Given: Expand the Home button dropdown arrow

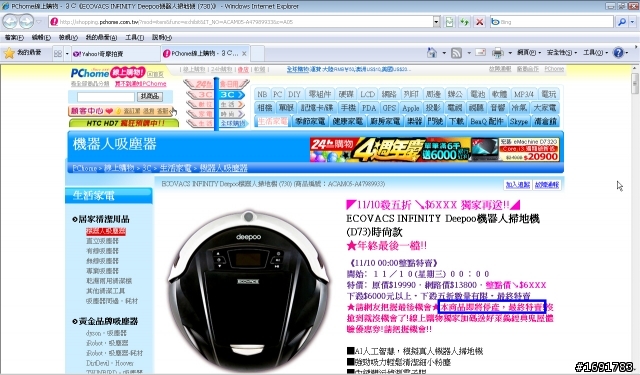Looking at the screenshot, I should [x=444, y=53].
